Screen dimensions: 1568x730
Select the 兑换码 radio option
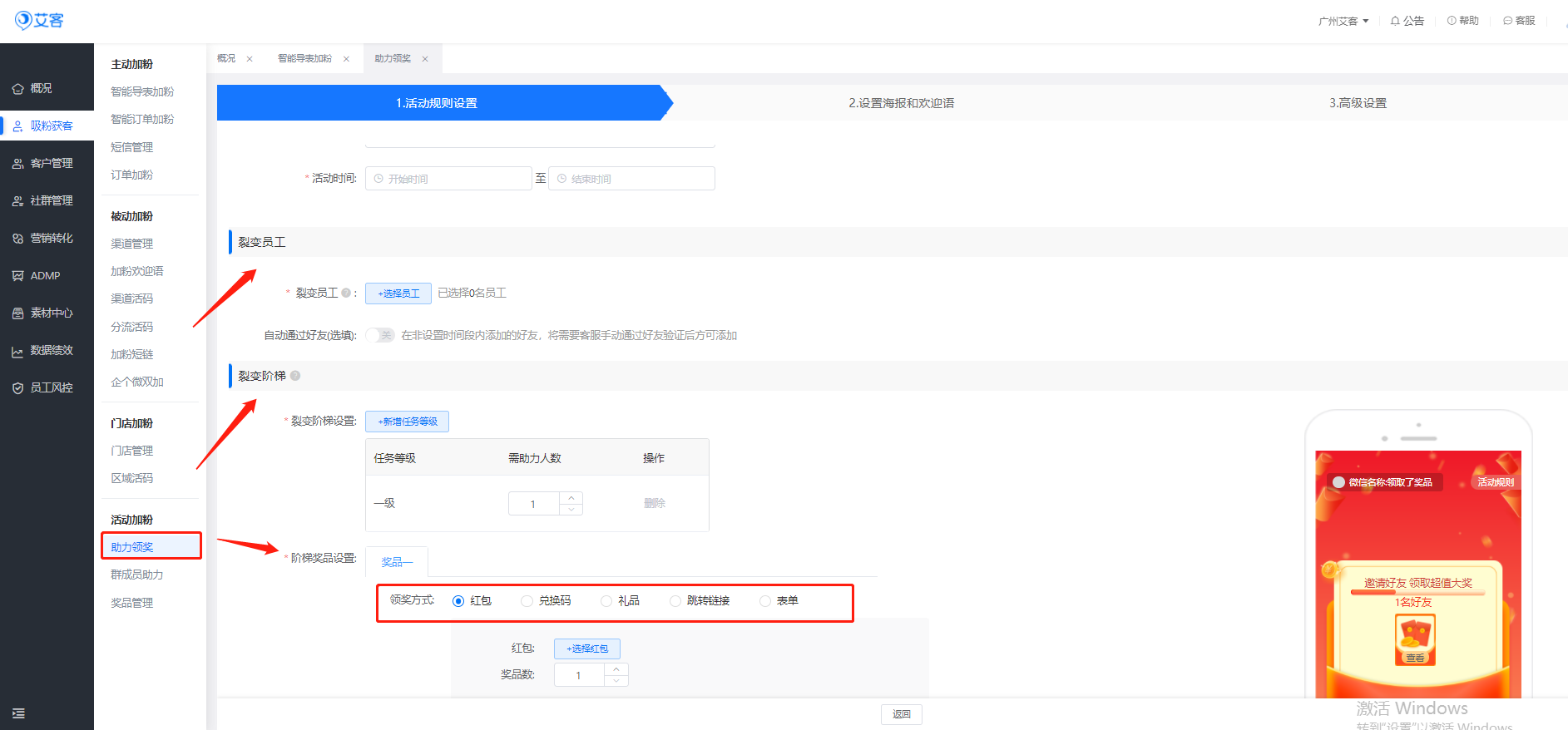pos(527,601)
